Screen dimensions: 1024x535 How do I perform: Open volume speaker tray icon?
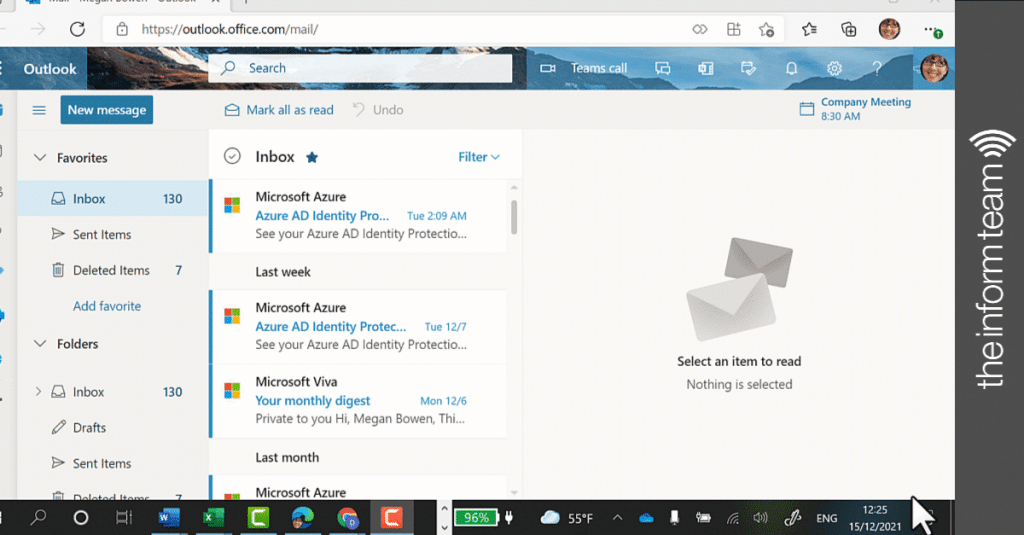tap(760, 518)
